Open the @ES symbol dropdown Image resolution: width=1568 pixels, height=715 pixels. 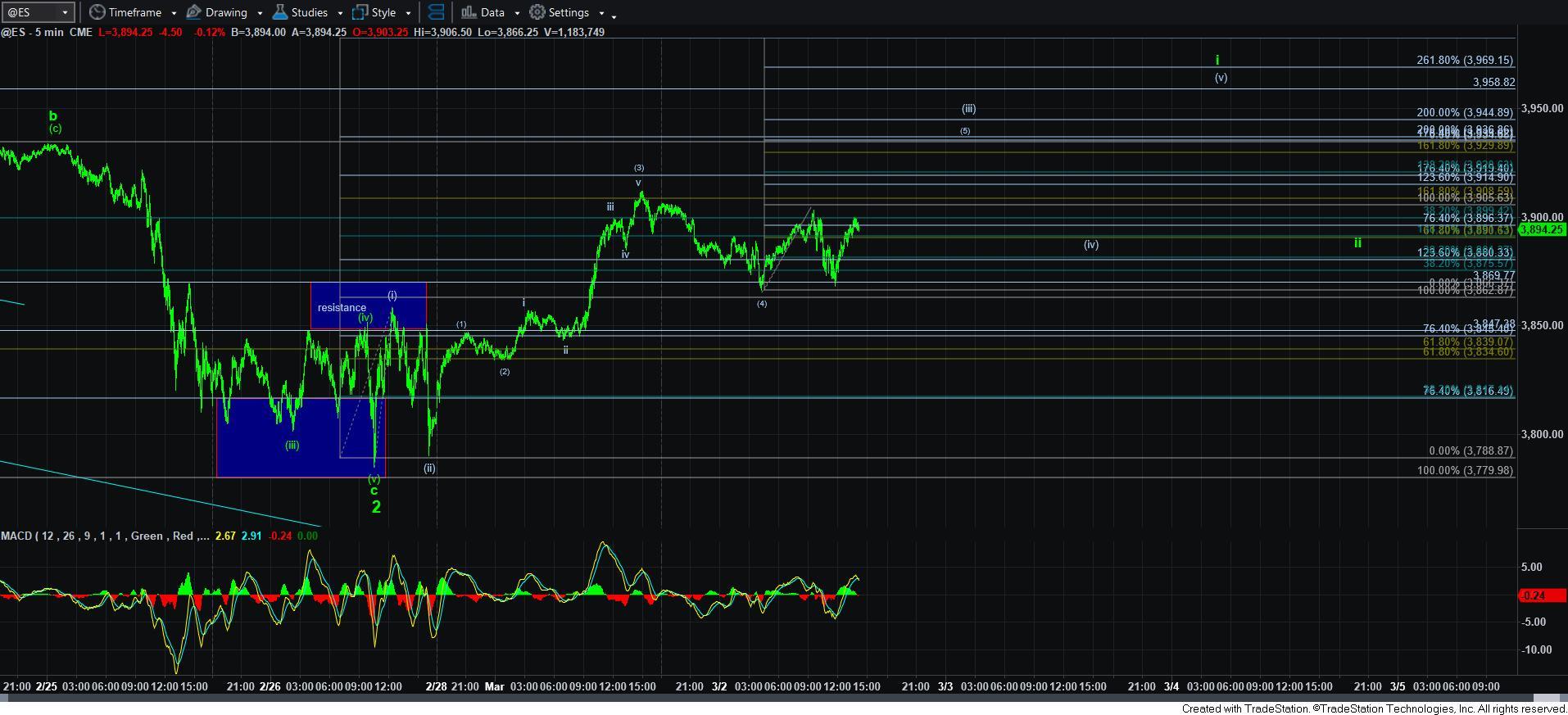(x=64, y=12)
